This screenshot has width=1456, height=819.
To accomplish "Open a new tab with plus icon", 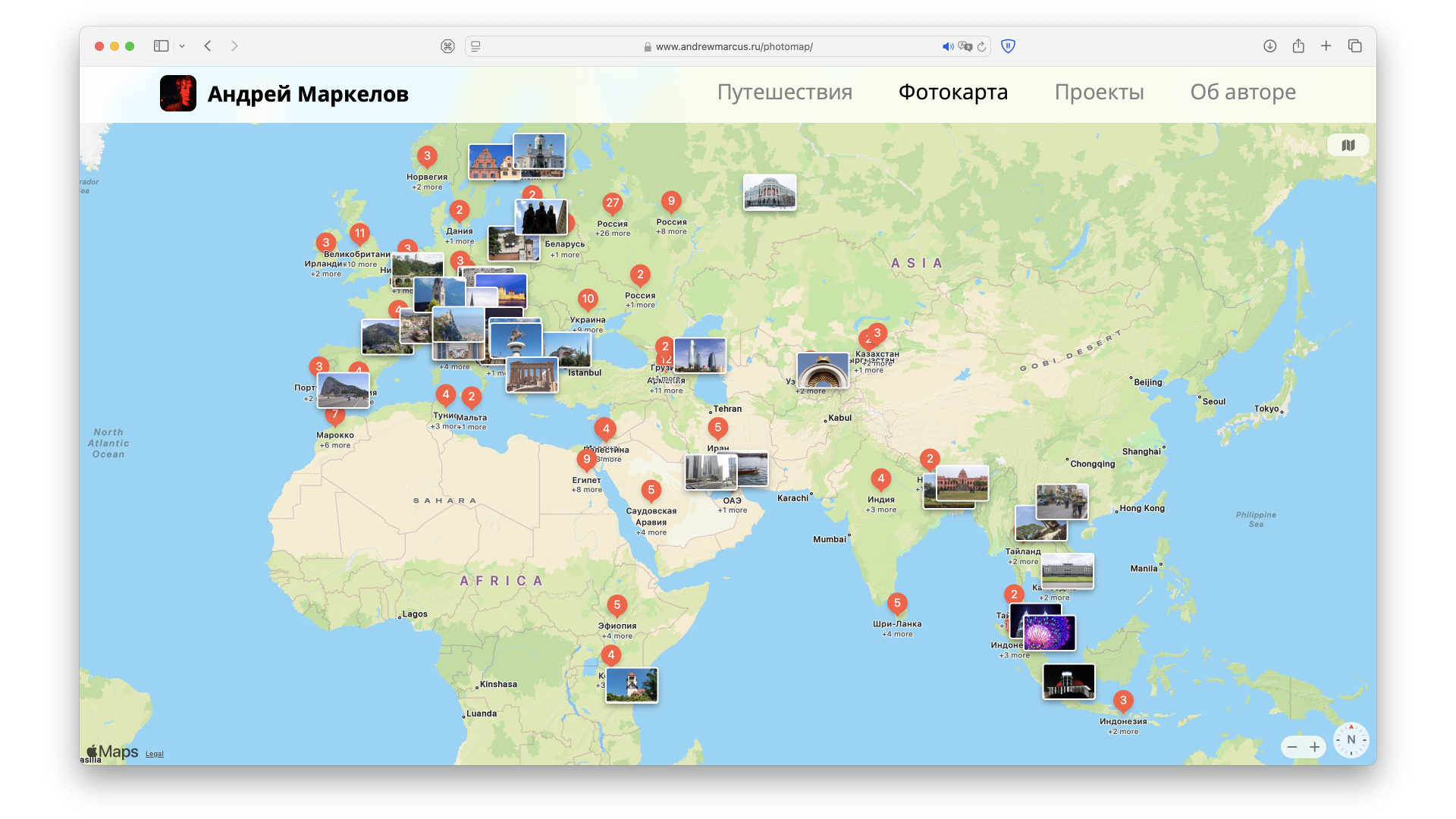I will point(1326,46).
